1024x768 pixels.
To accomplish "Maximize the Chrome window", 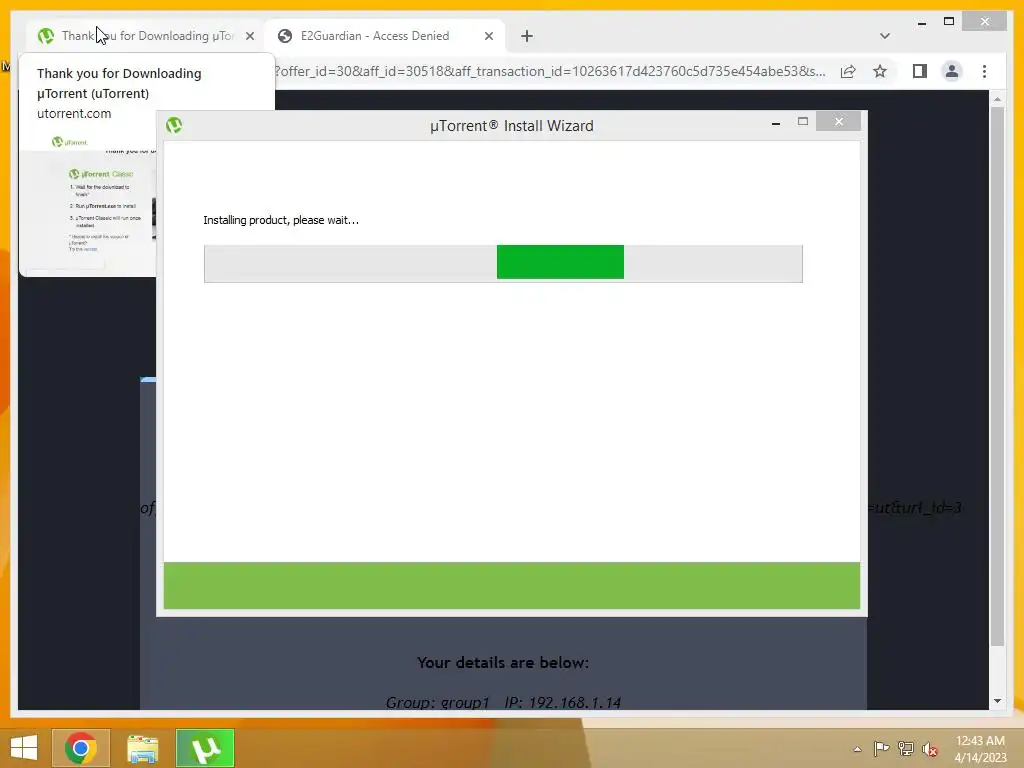I will point(949,22).
